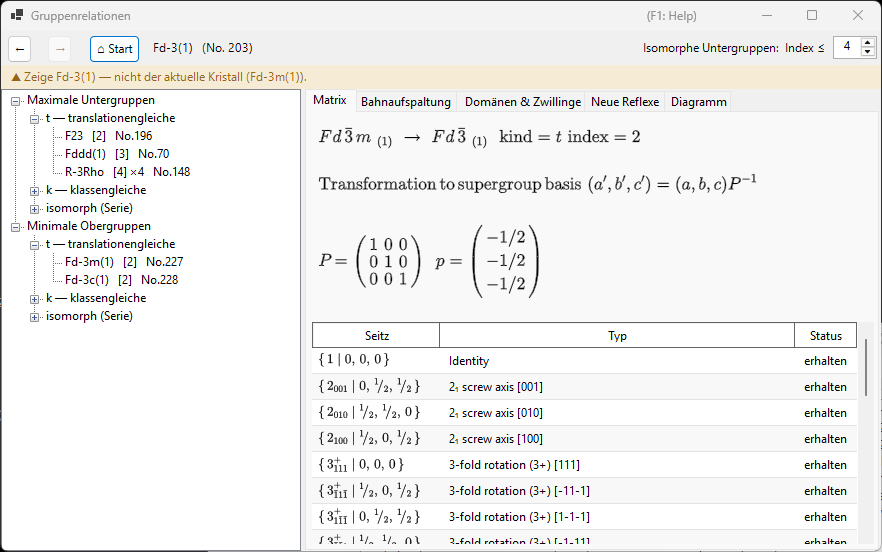This screenshot has width=882, height=552.
Task: Click the forward arrow navigation button
Action: coord(60,50)
